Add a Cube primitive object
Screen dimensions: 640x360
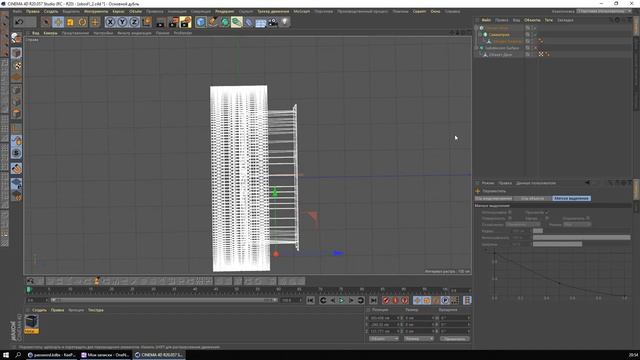click(200, 22)
